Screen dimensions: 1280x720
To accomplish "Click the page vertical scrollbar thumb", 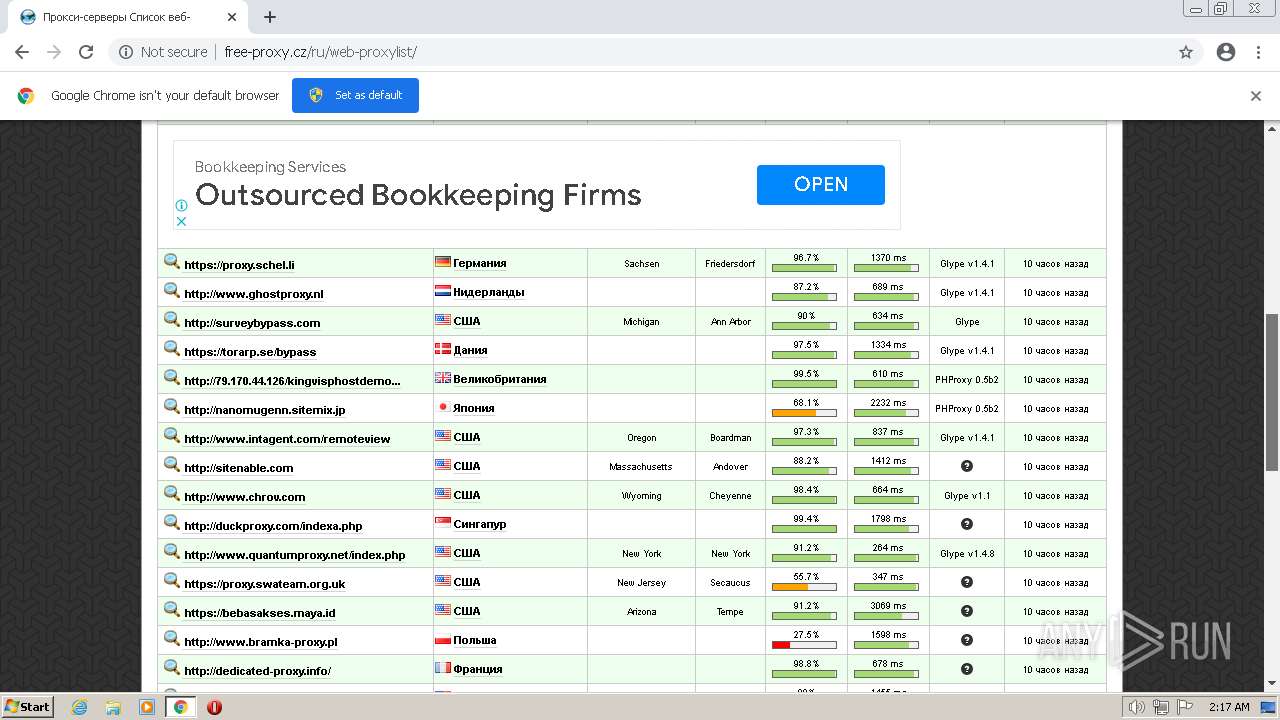I will 1272,391.
